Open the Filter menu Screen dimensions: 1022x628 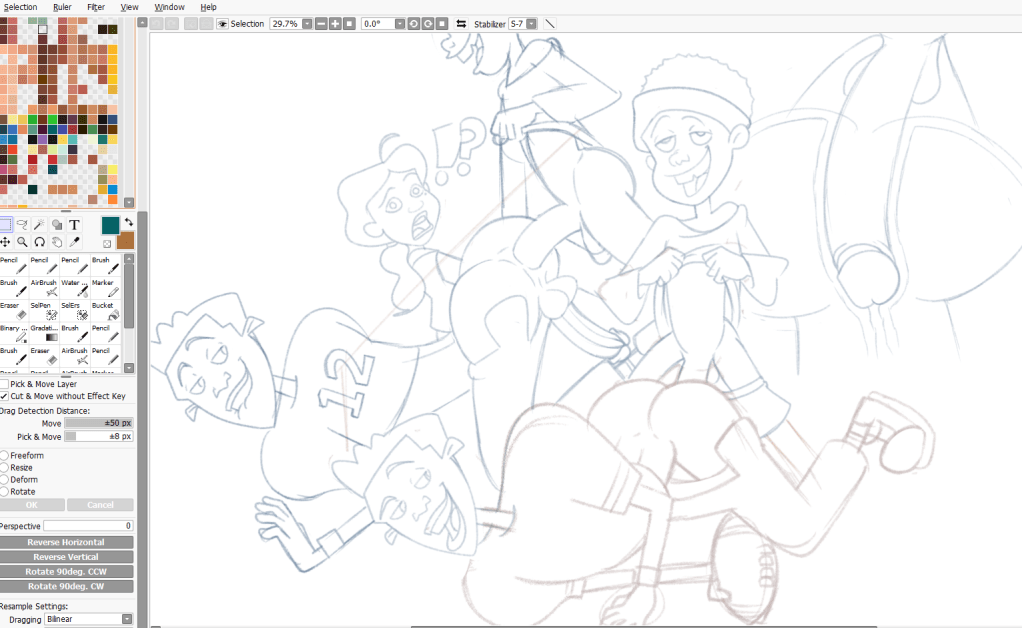click(x=96, y=7)
